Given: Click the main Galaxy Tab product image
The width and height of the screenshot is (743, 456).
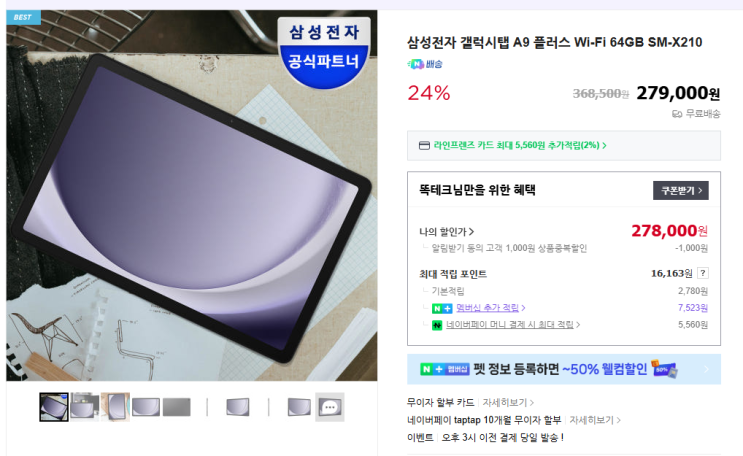Looking at the screenshot, I should (x=192, y=195).
